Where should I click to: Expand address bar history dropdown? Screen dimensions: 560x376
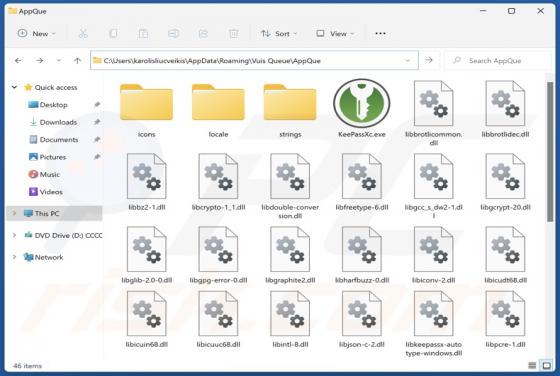(x=408, y=61)
